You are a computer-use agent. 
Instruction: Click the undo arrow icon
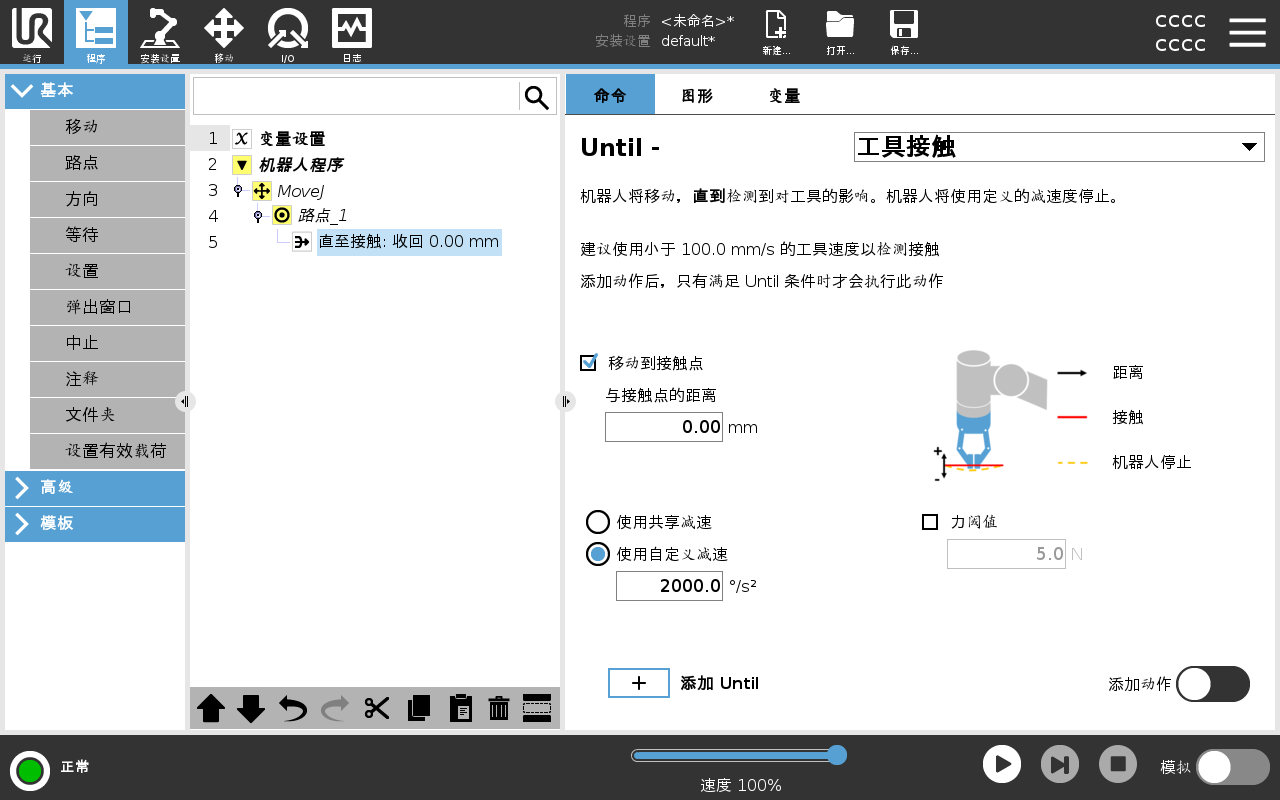point(293,708)
